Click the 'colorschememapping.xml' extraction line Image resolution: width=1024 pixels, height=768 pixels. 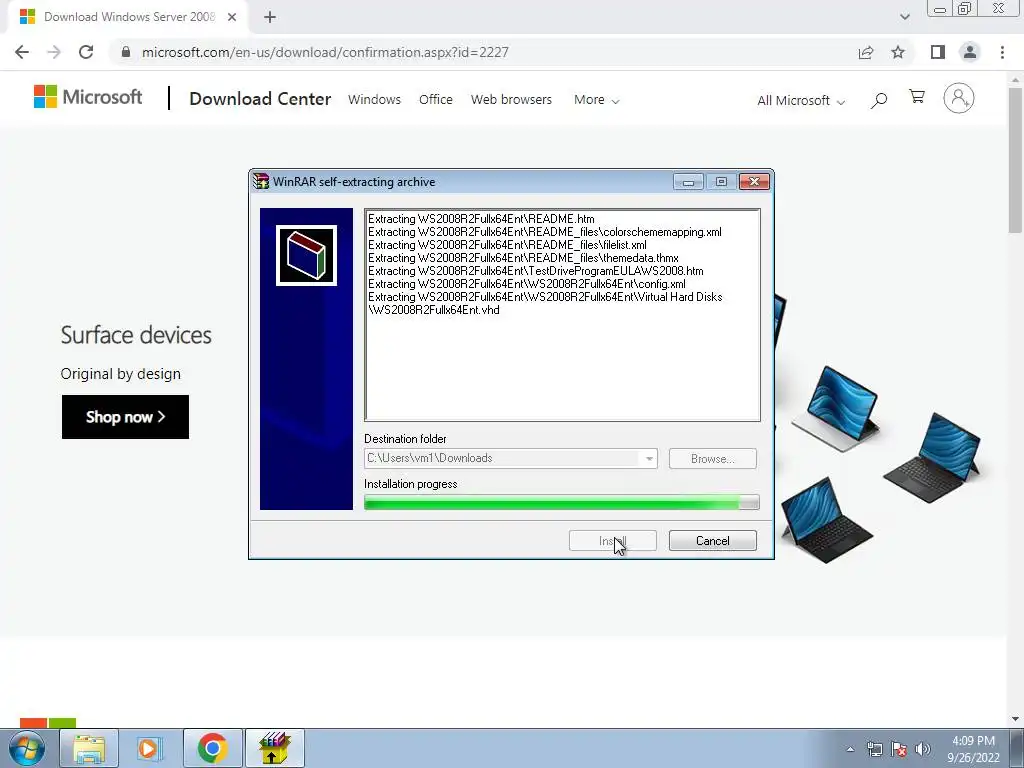coord(545,232)
